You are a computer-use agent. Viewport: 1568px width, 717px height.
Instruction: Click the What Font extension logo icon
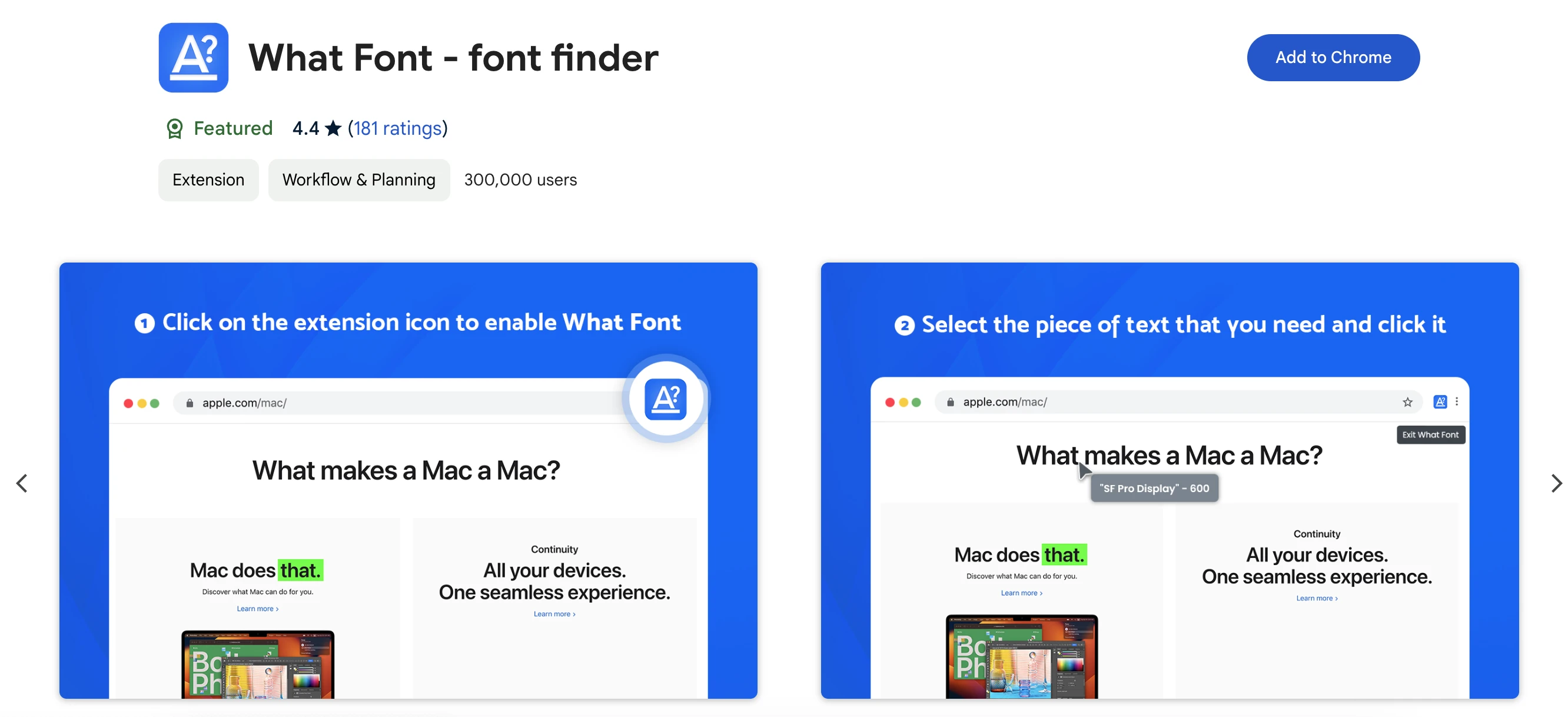point(193,58)
